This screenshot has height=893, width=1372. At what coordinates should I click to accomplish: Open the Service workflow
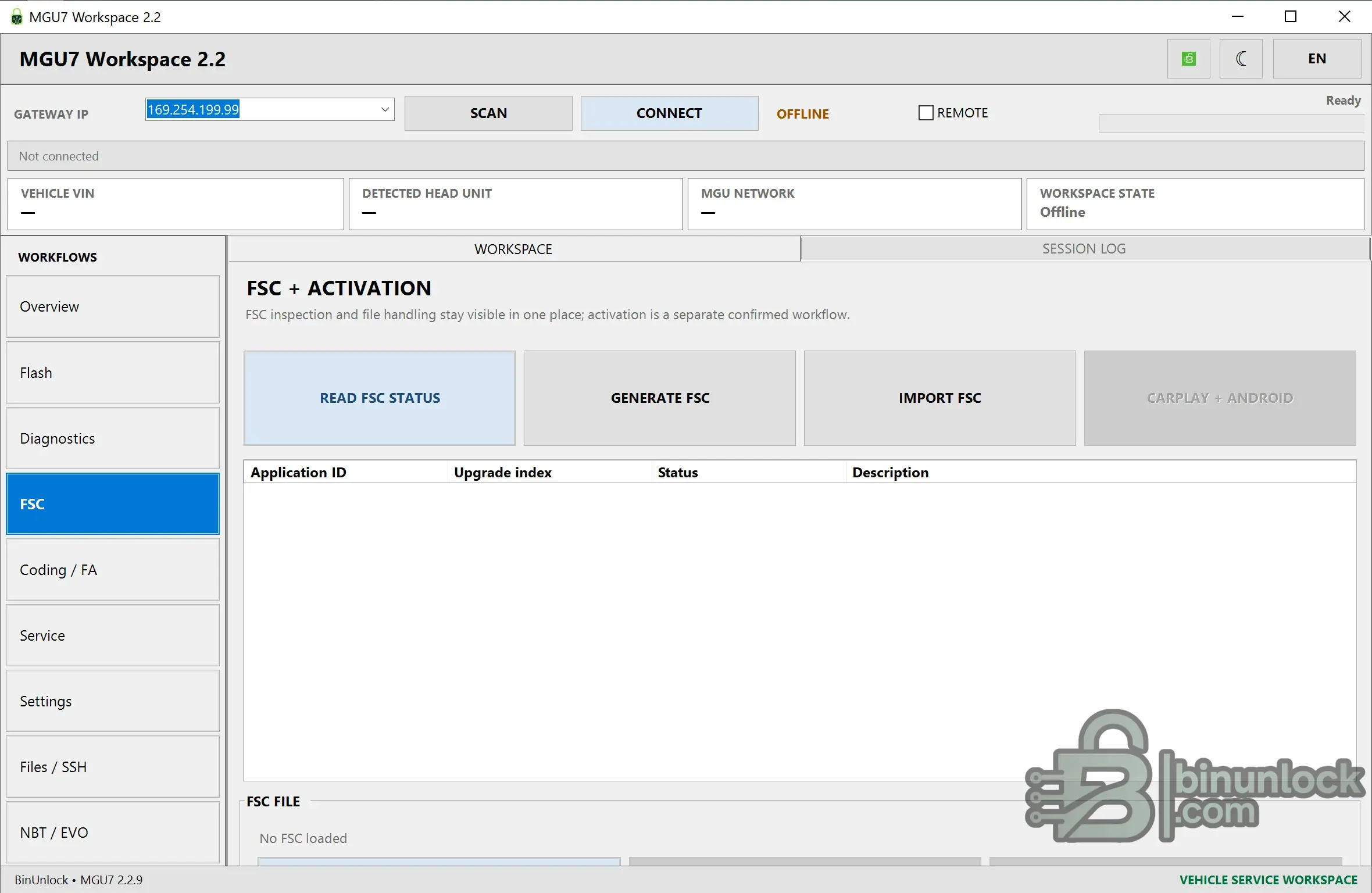[x=113, y=635]
